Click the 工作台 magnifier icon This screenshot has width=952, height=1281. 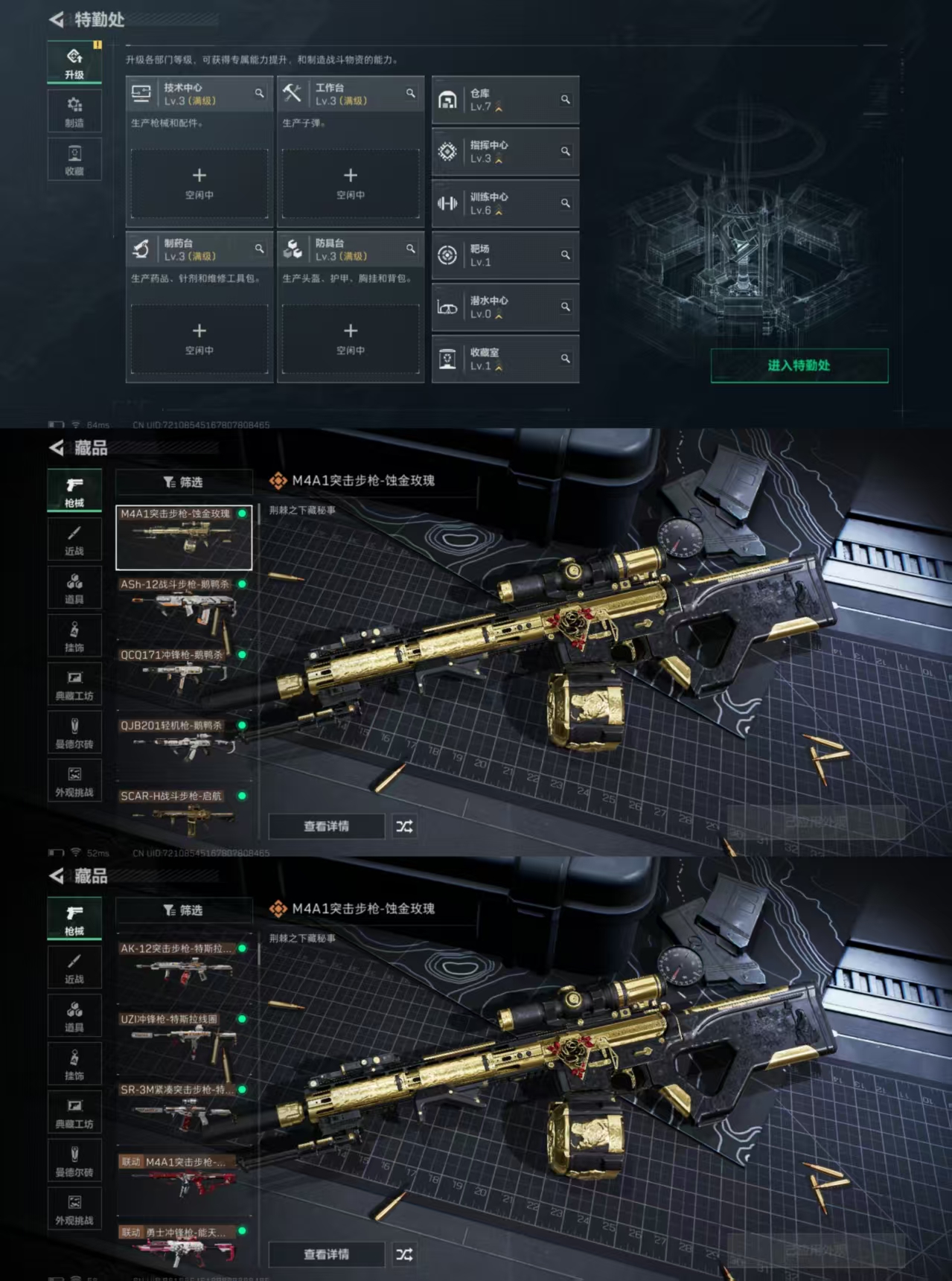point(410,94)
